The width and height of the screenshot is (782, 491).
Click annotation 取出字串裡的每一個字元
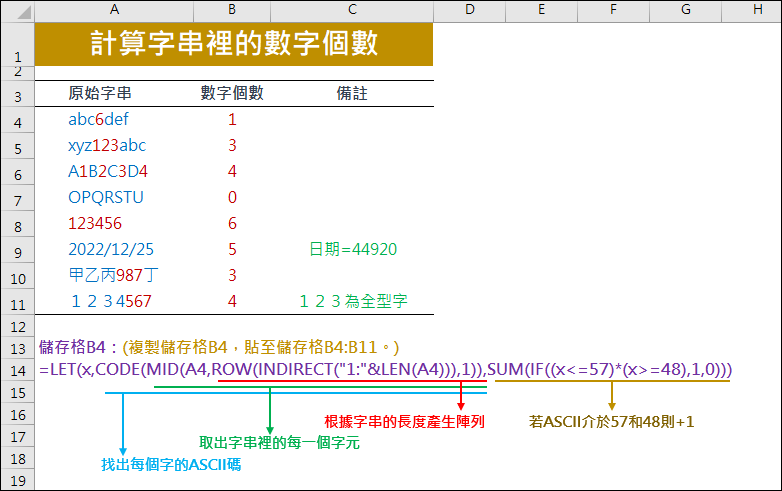point(279,443)
